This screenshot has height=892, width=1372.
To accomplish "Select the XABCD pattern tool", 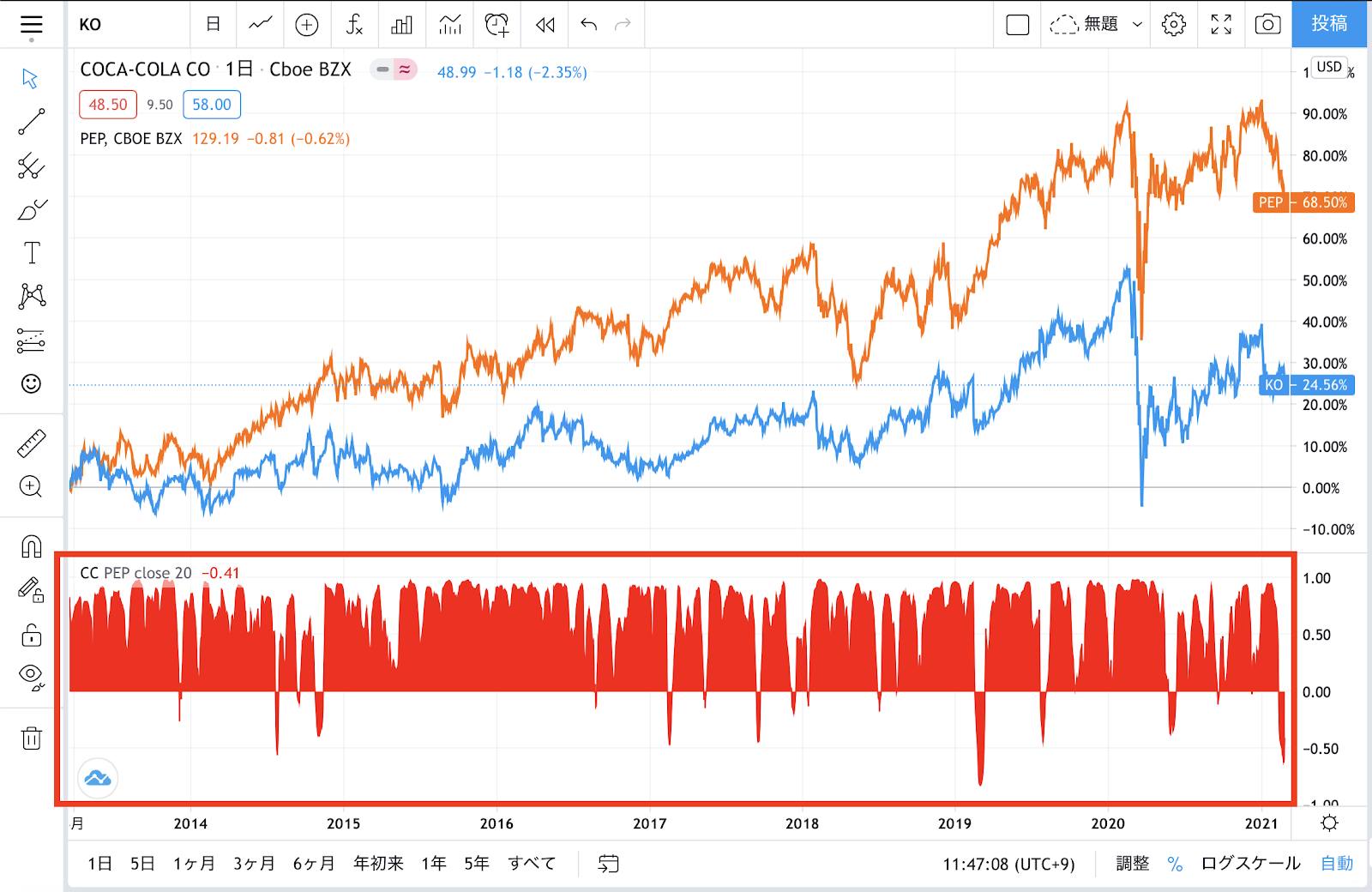I will [x=31, y=297].
